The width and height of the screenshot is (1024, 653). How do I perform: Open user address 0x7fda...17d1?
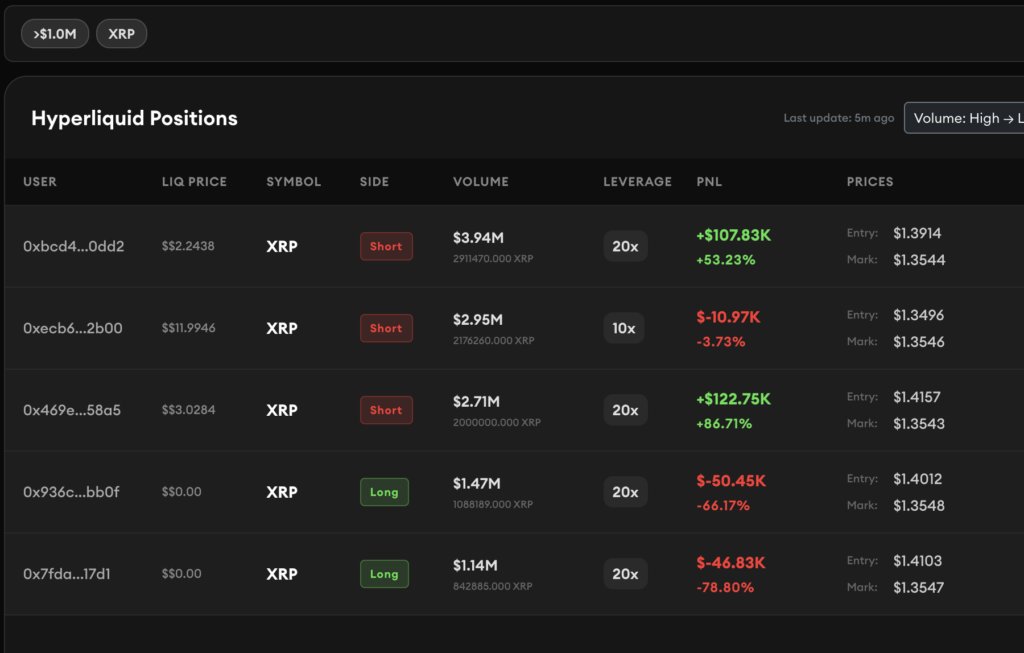coord(67,574)
